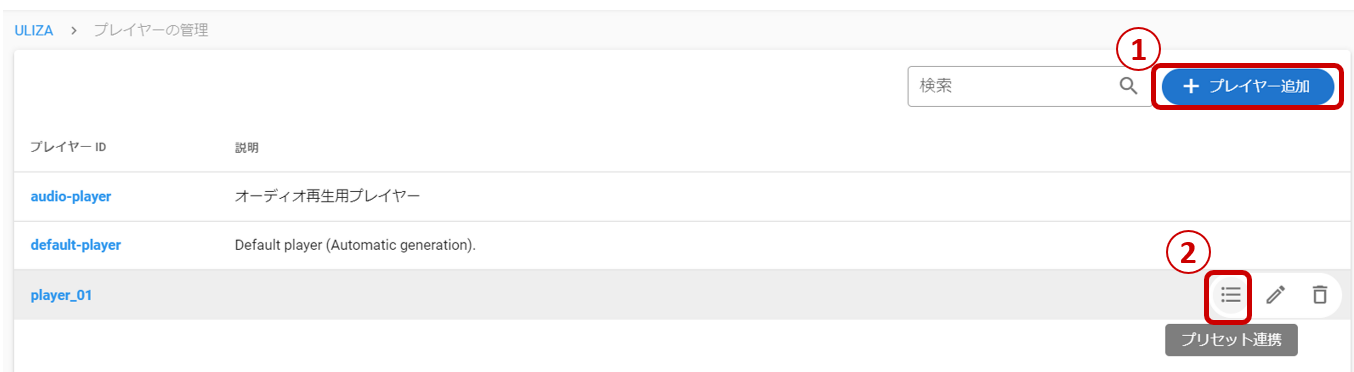This screenshot has width=1354, height=372.
Task: Click the red circled number 1 marker
Action: pos(1138,46)
